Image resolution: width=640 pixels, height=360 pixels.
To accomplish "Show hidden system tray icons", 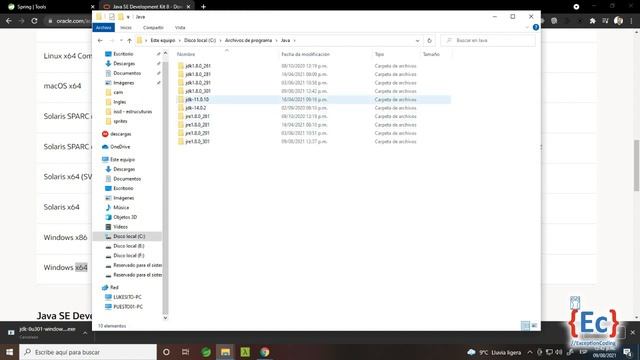I will [x=530, y=352].
